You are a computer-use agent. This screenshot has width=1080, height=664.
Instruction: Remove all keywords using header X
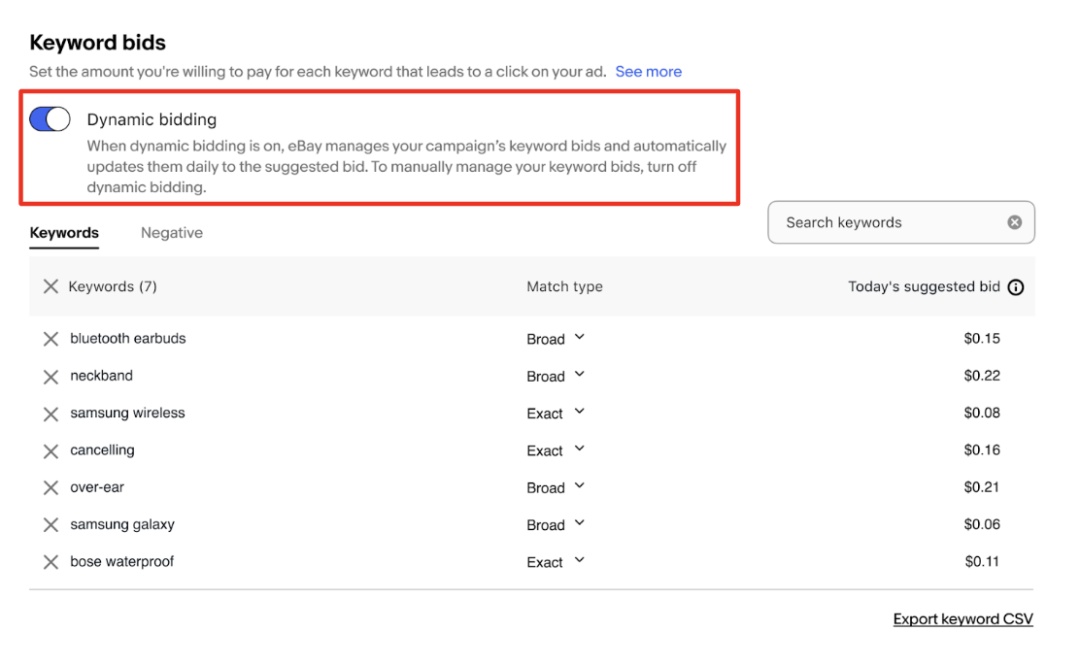pyautogui.click(x=50, y=287)
